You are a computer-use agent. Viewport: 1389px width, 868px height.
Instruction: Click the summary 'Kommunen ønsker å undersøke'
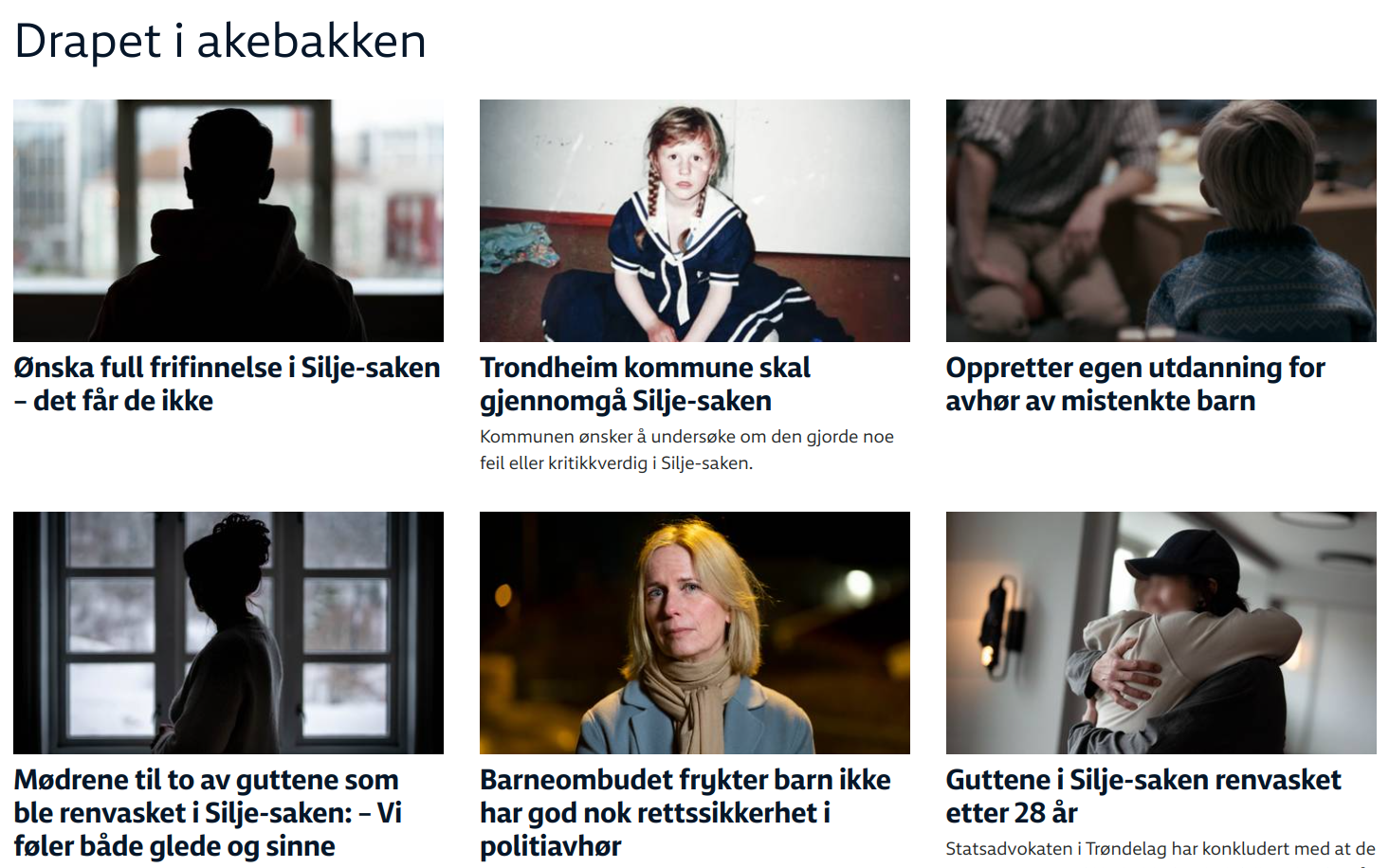click(x=687, y=450)
